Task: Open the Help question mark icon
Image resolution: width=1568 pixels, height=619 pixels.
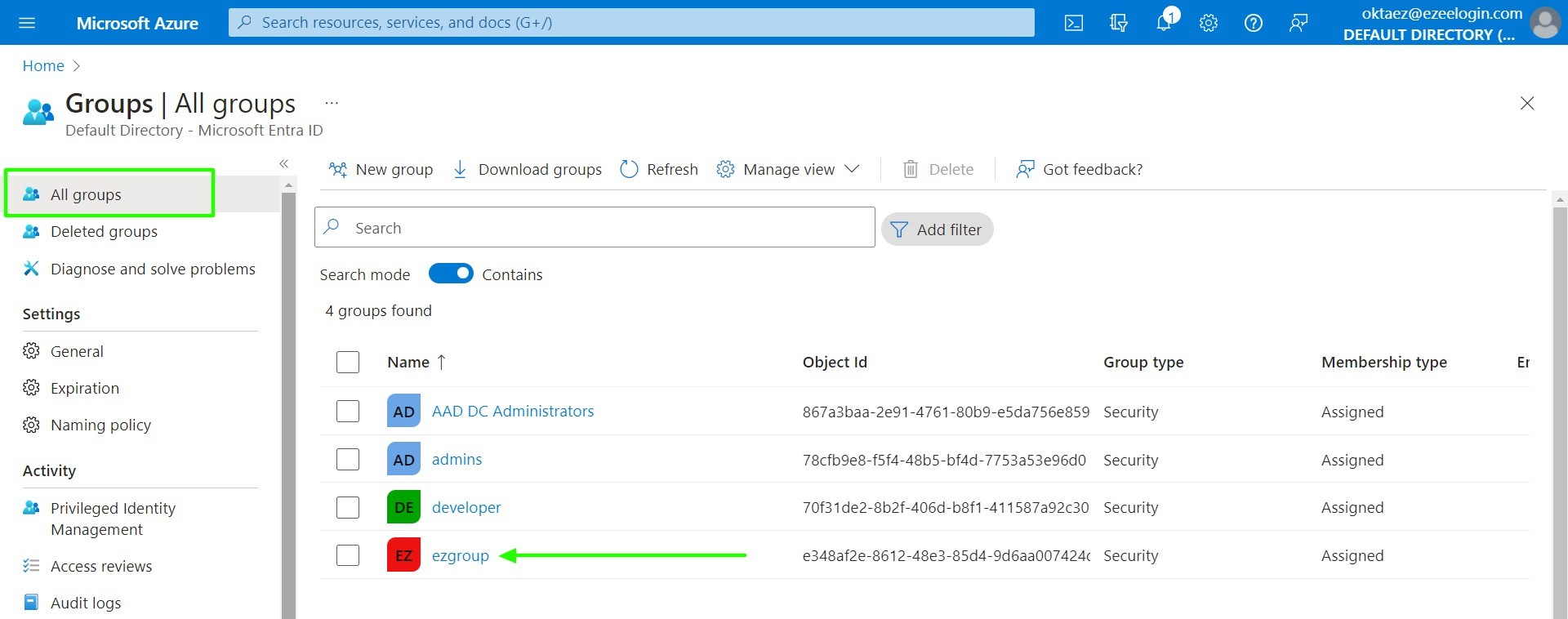Action: (1254, 23)
